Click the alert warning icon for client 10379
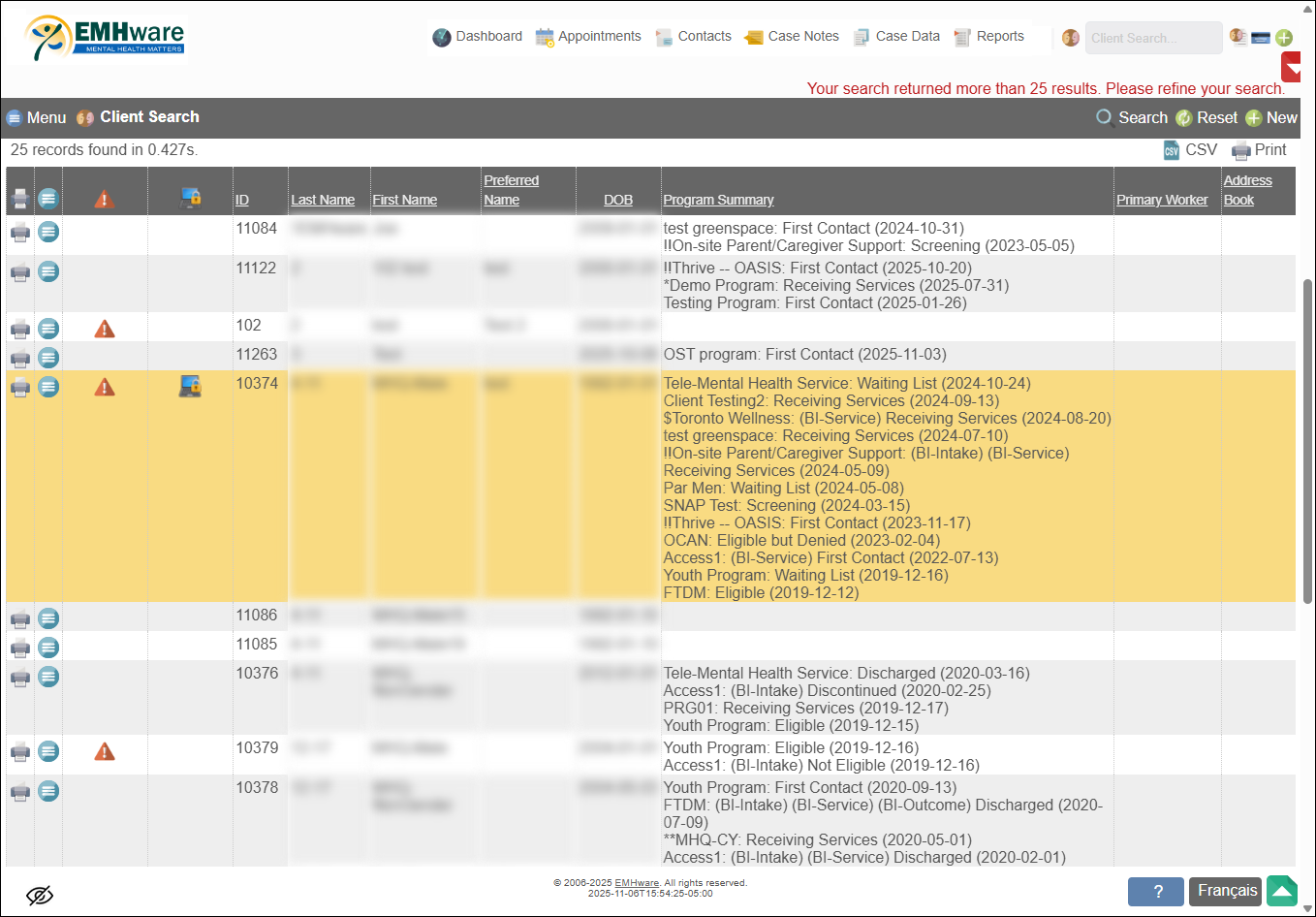Screen dimensions: 1316x917 pos(105,752)
